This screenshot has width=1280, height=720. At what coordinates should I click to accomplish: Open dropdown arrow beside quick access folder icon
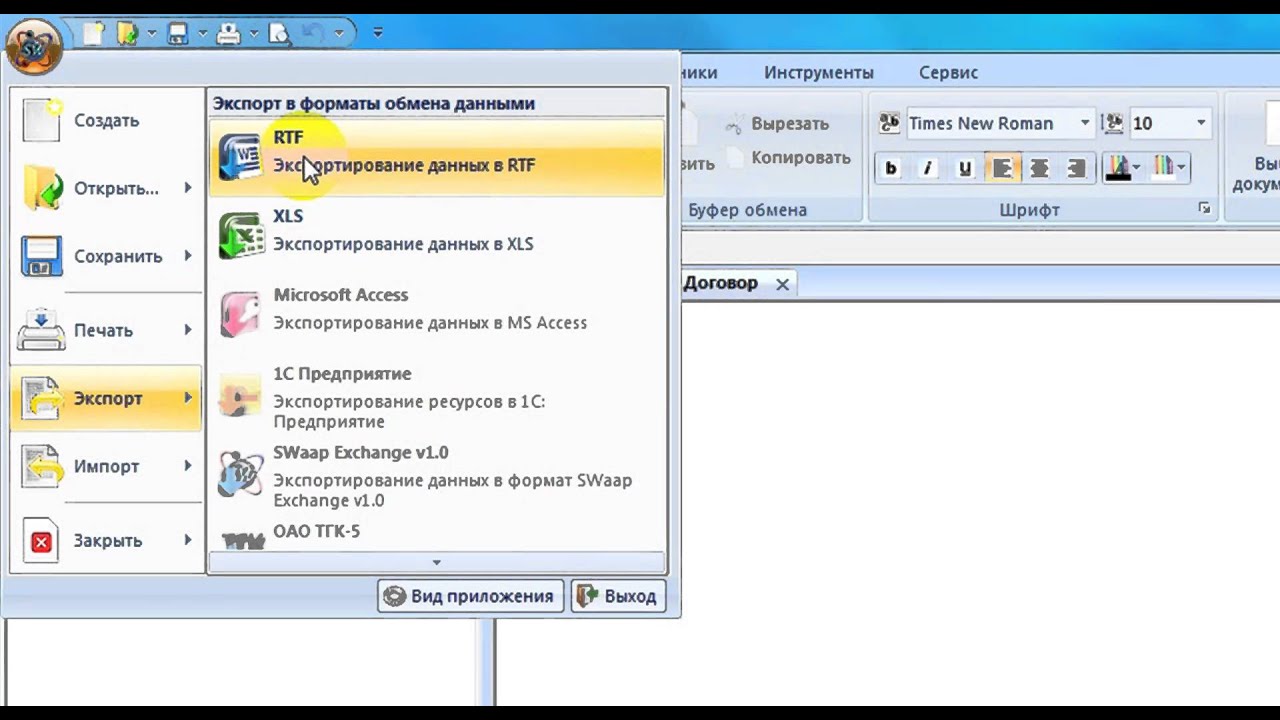pos(152,34)
